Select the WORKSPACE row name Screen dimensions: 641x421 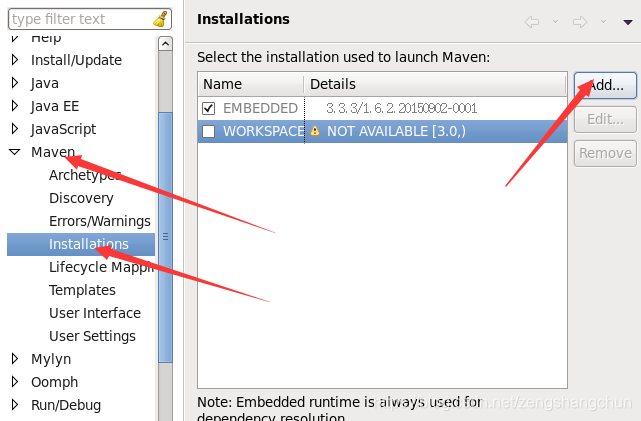pyautogui.click(x=263, y=131)
